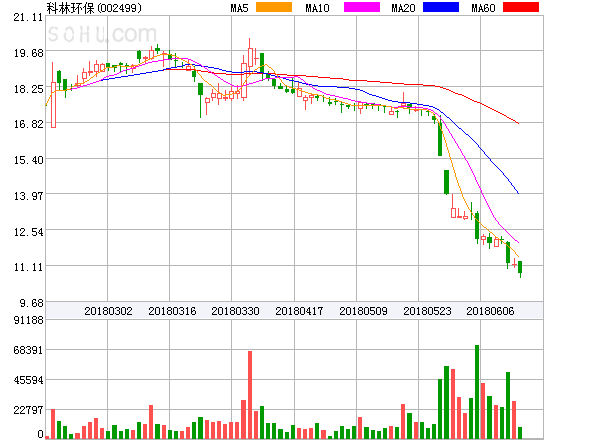600x440 pixels.
Task: Click the 20180302 date label
Action: click(x=108, y=311)
